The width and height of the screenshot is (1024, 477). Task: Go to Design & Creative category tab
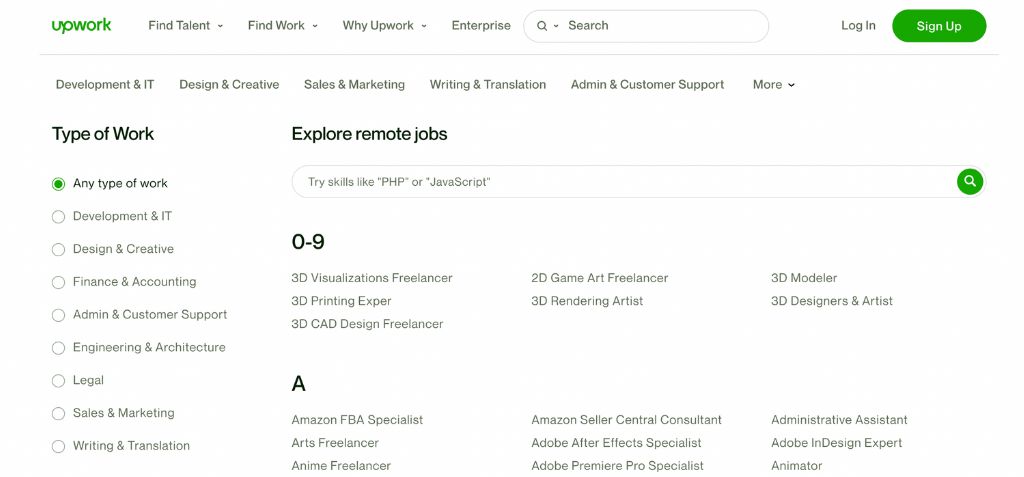point(229,85)
